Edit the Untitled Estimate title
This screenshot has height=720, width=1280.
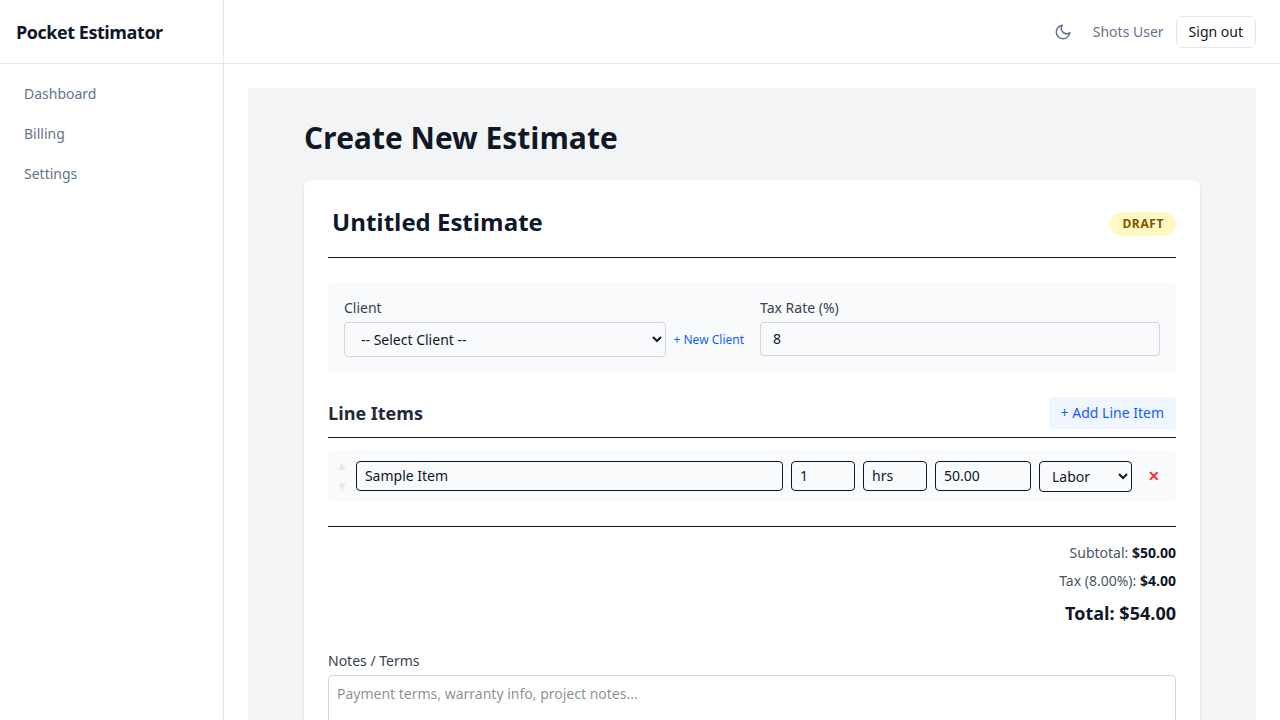(x=438, y=222)
